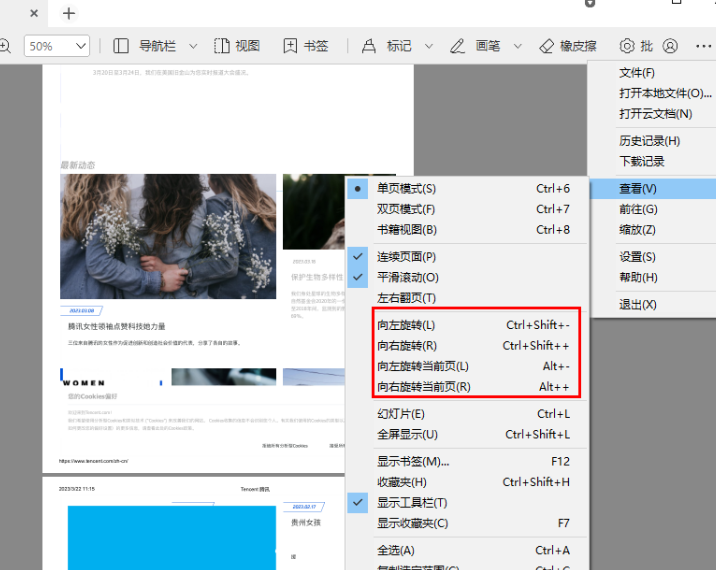Toggle 平滑滚动(O) checkmark
The height and width of the screenshot is (570, 716).
467,277
